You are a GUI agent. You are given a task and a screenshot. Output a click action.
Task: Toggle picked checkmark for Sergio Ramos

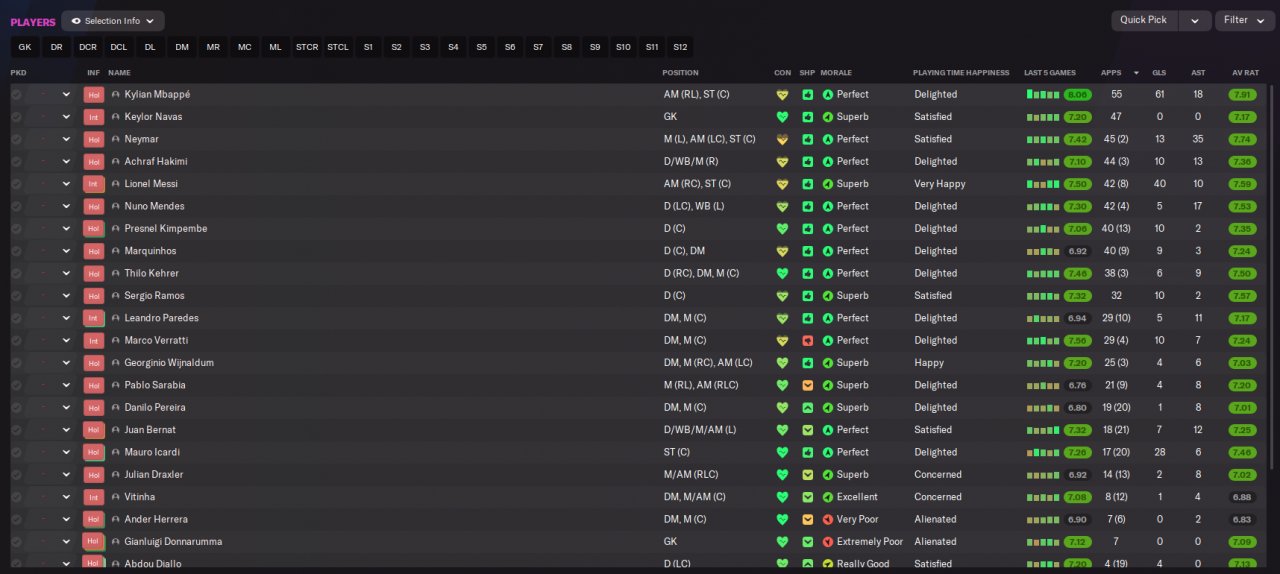point(16,296)
